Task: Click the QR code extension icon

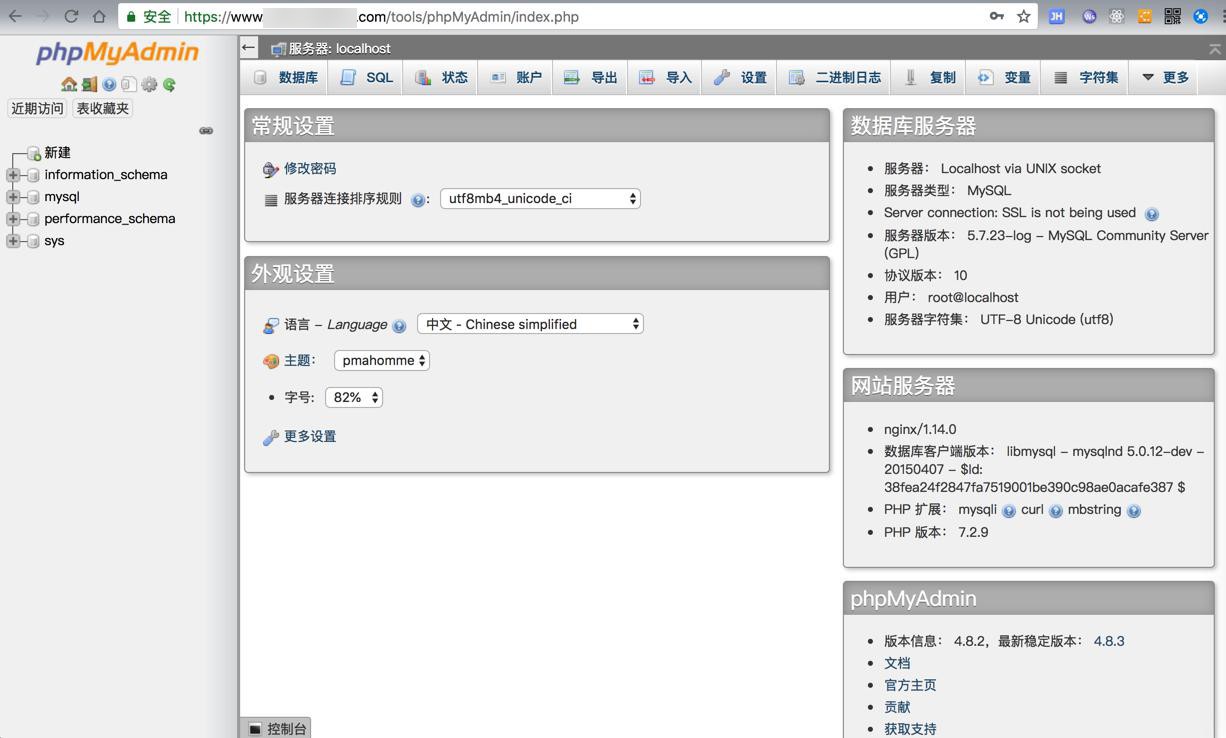Action: 1173,16
